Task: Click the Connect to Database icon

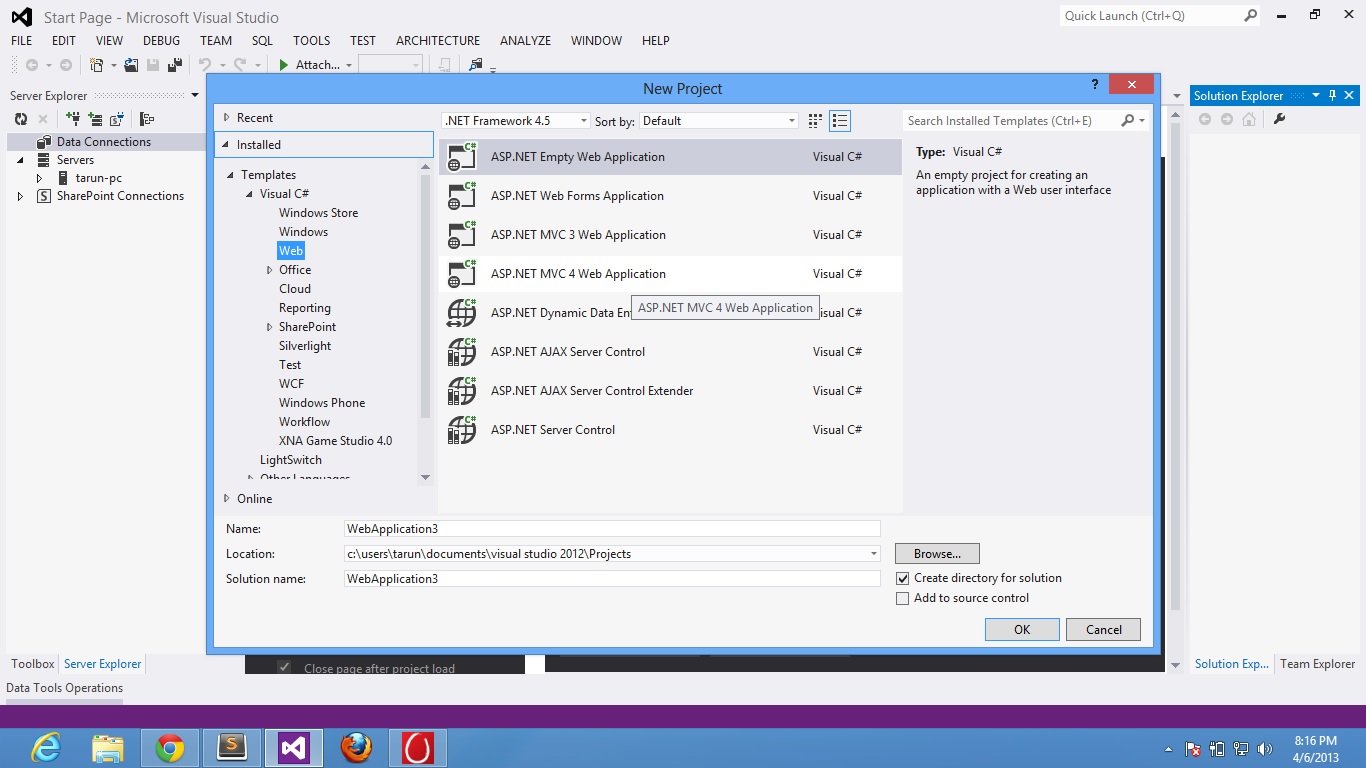Action: [73, 119]
